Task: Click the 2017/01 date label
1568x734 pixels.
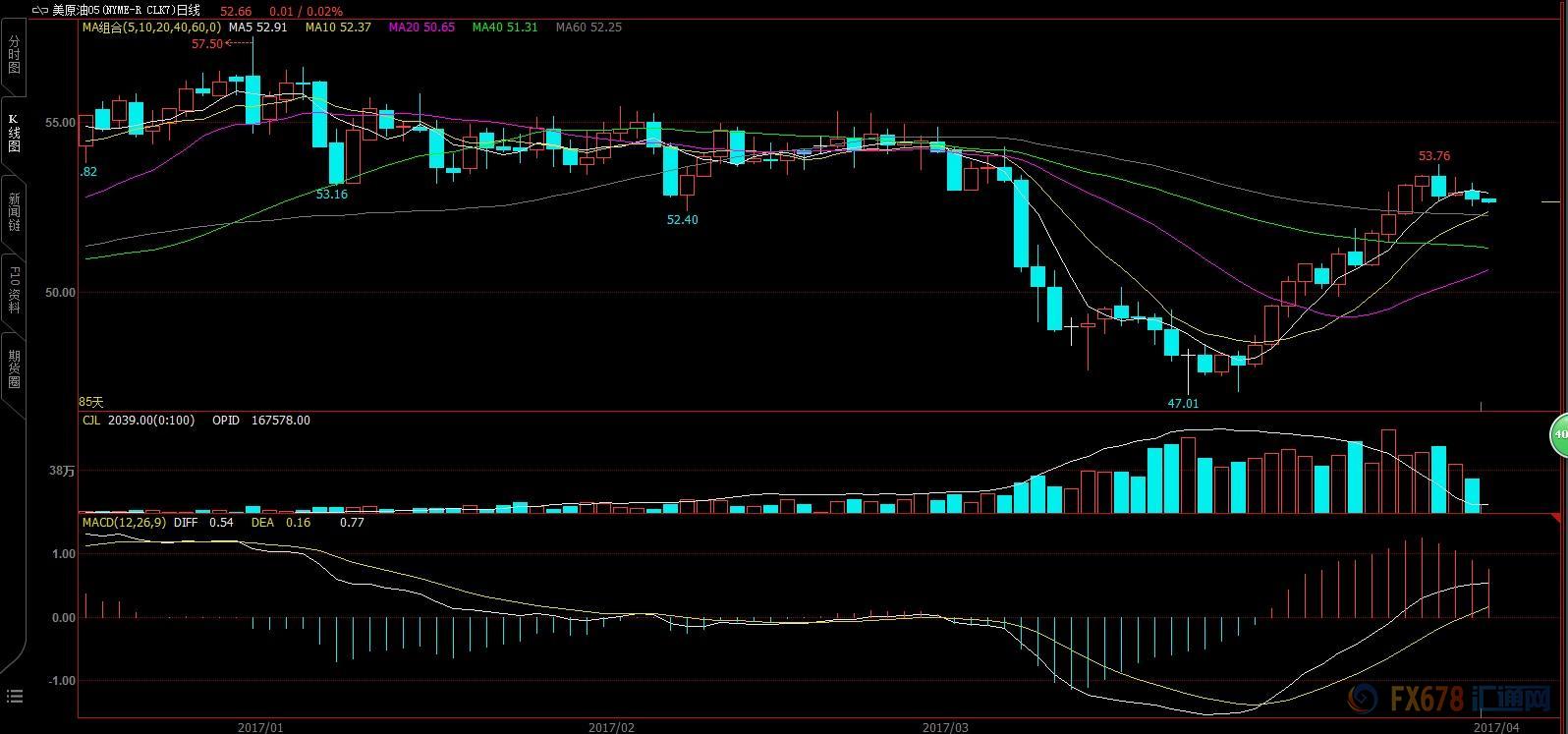Action: coord(260,727)
